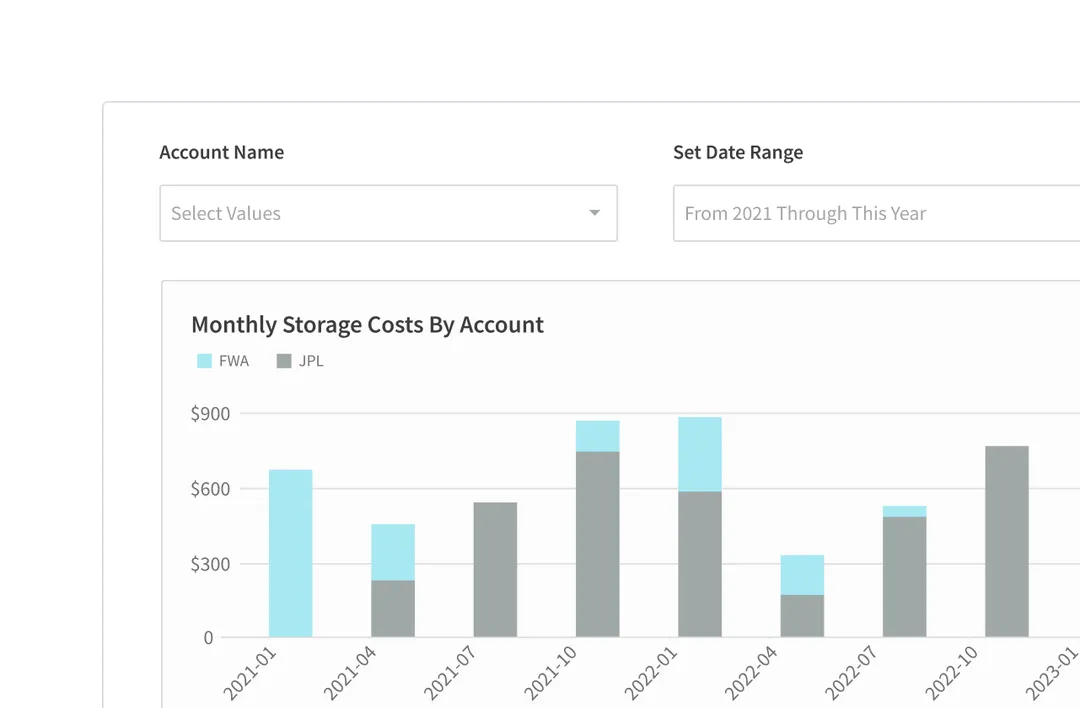Click the 2022-10 gray bar

tap(1008, 540)
